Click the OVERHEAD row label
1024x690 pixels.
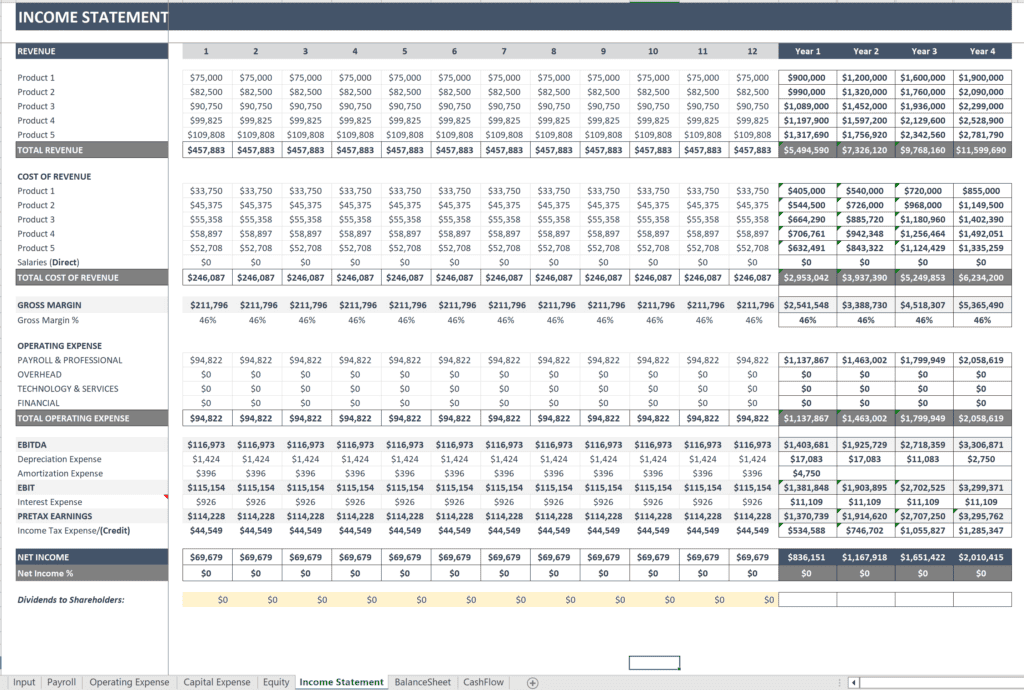(x=39, y=375)
